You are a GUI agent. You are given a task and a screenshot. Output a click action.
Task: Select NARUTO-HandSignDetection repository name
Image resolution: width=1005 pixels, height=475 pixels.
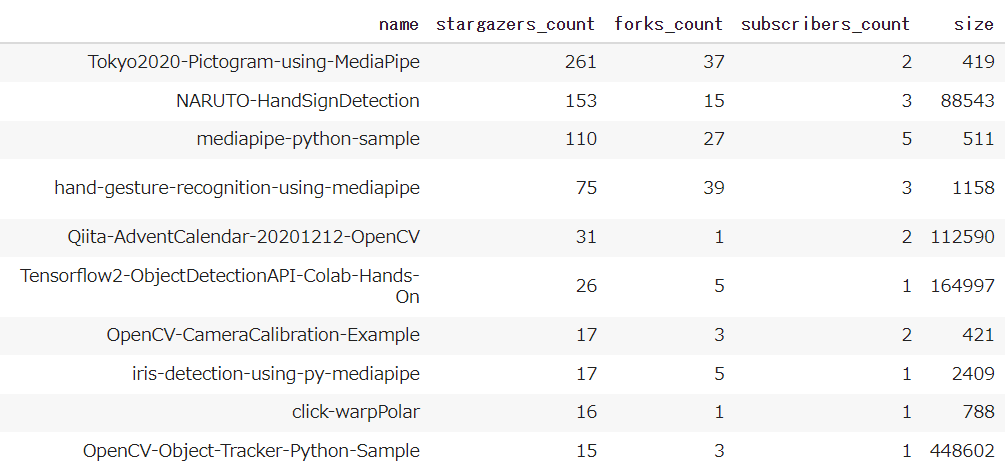click(298, 101)
